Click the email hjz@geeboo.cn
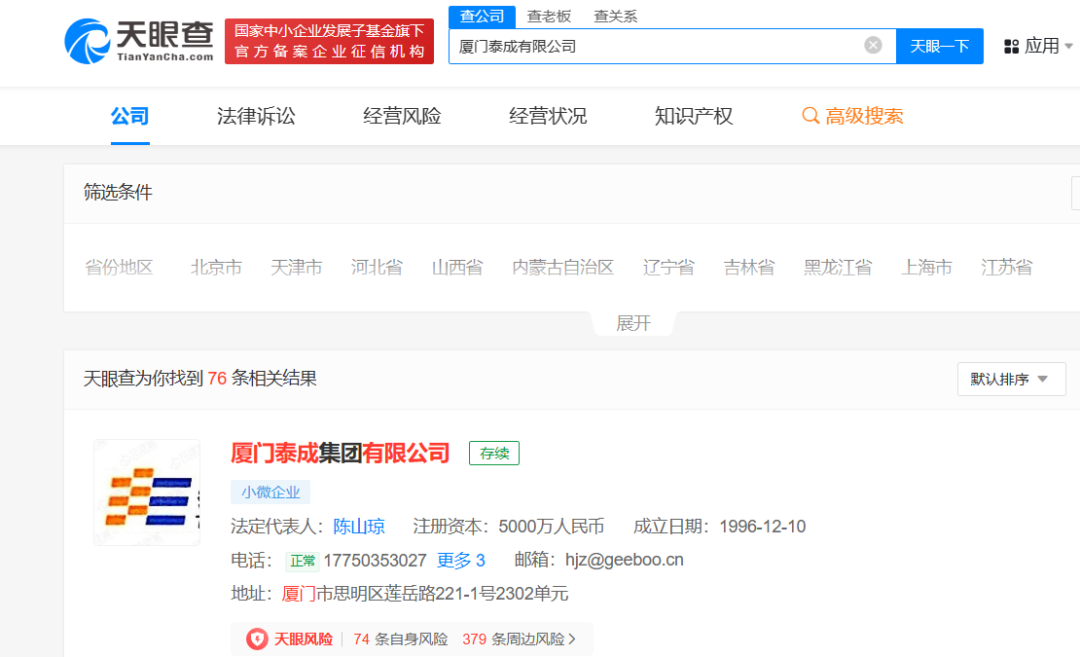The image size is (1080, 657). (625, 560)
